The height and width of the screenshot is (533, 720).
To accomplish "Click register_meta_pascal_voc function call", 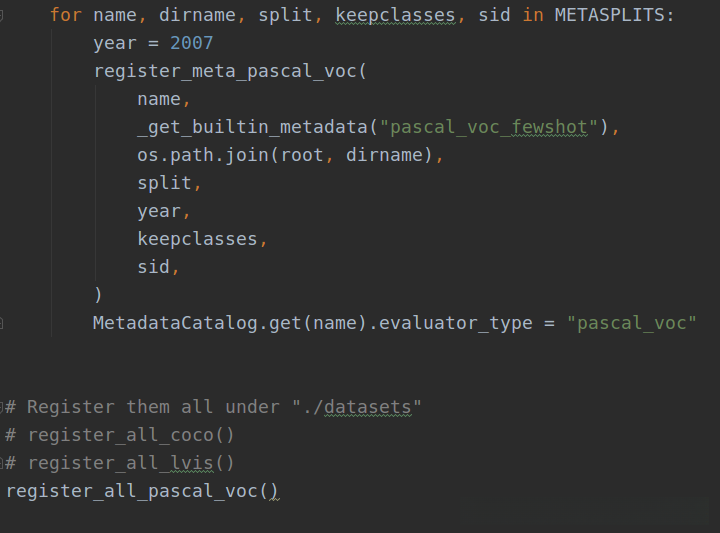I will tap(225, 72).
